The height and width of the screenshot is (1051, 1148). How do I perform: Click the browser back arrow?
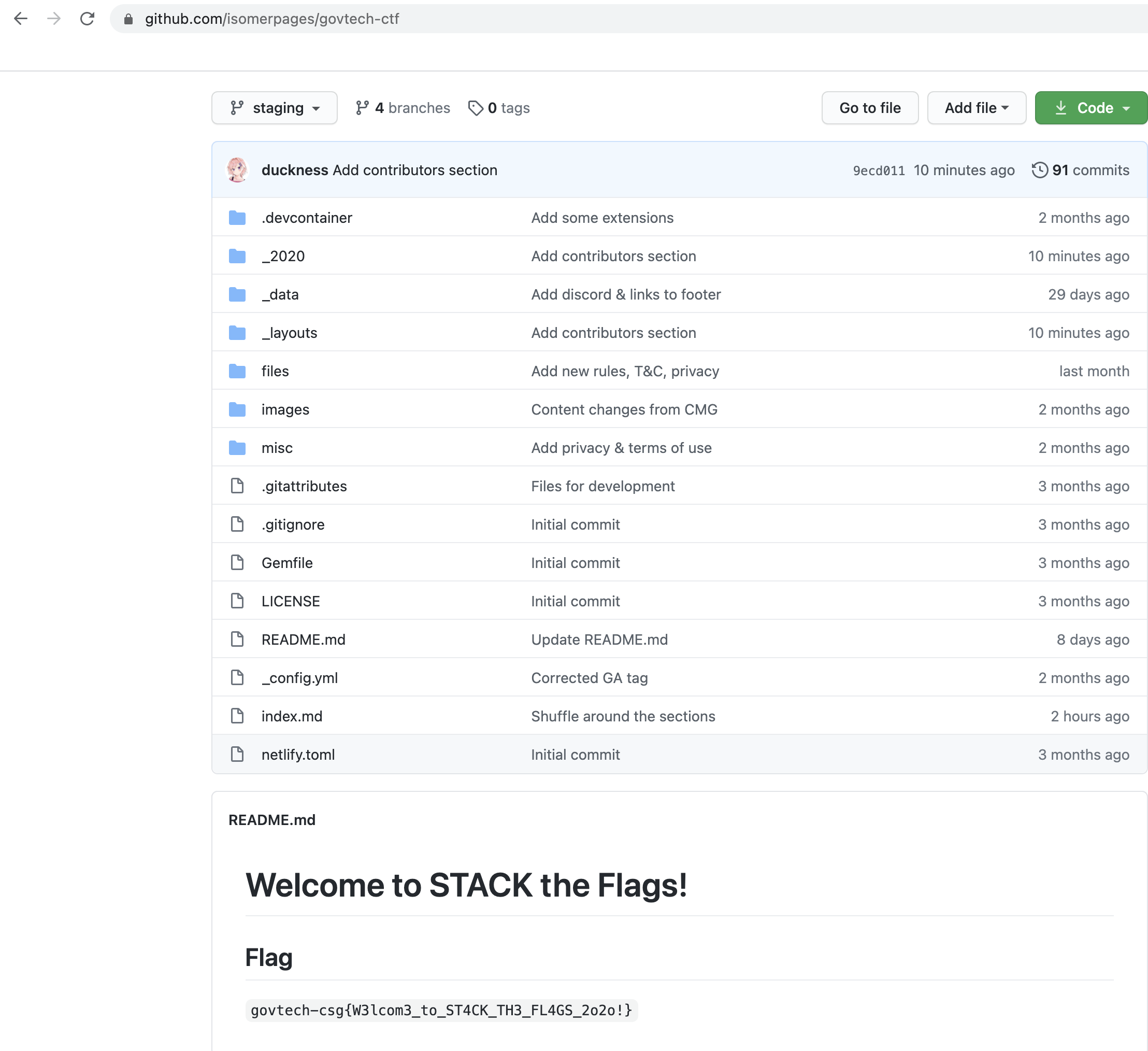pos(21,19)
